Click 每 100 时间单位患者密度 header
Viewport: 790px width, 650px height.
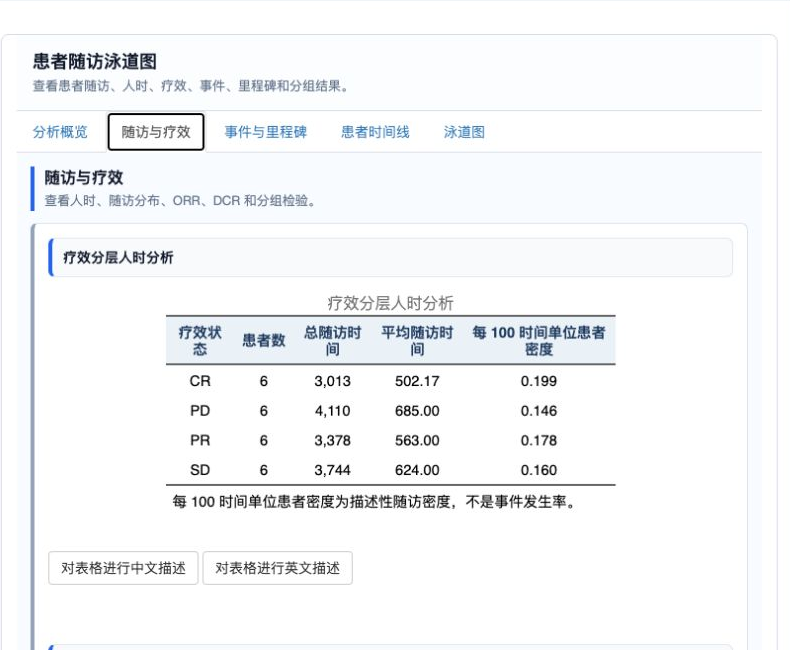point(539,341)
